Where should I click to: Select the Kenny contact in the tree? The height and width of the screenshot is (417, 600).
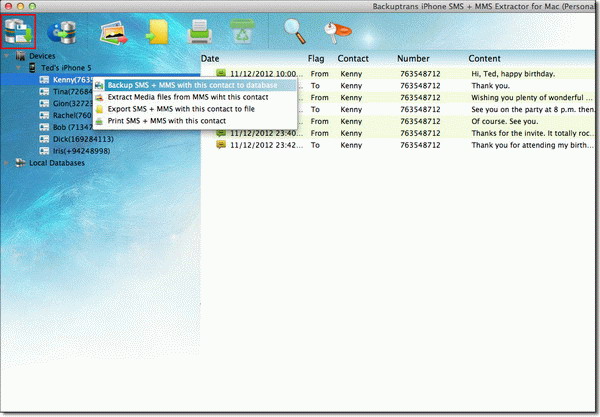coord(73,80)
